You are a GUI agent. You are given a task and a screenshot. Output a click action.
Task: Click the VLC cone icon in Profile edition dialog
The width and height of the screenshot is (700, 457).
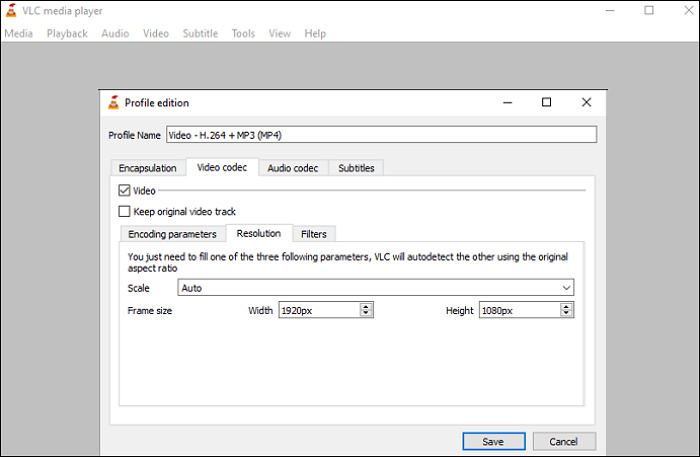point(114,102)
